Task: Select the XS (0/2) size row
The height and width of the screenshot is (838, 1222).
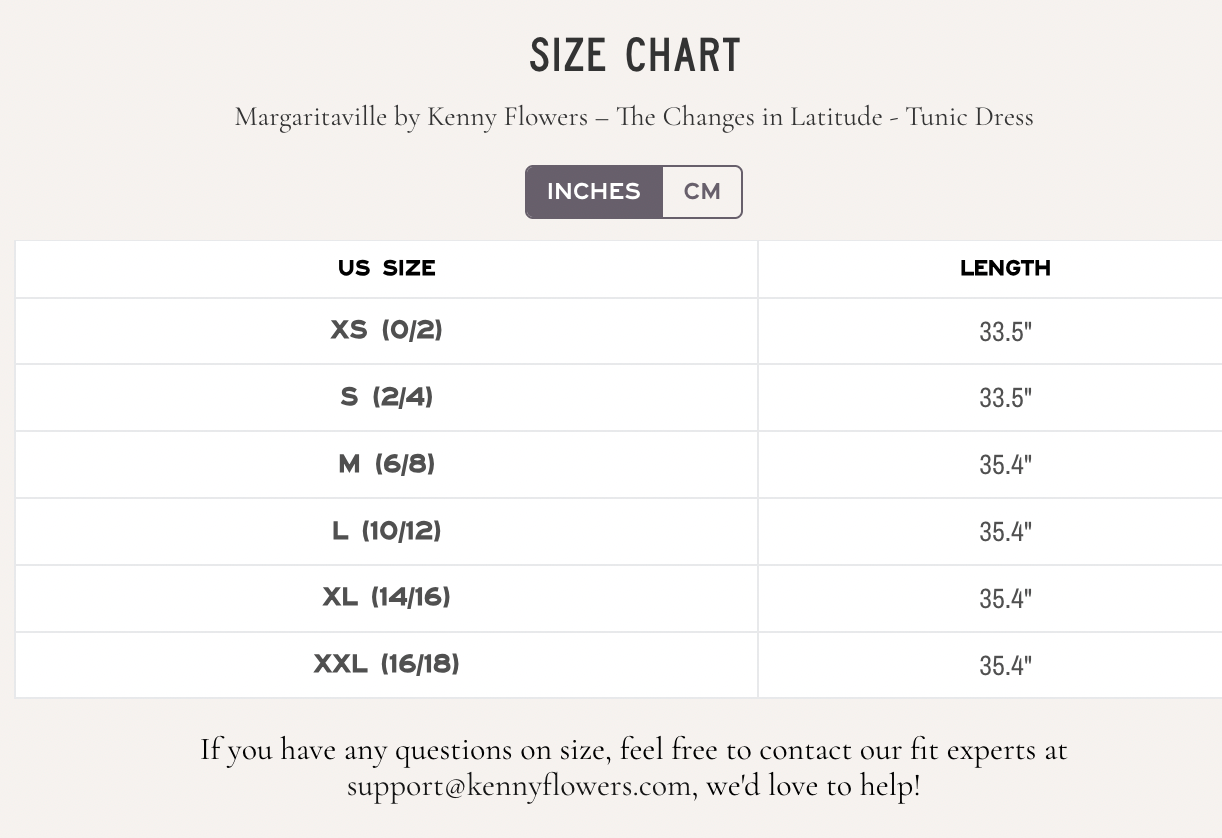Action: (x=387, y=330)
